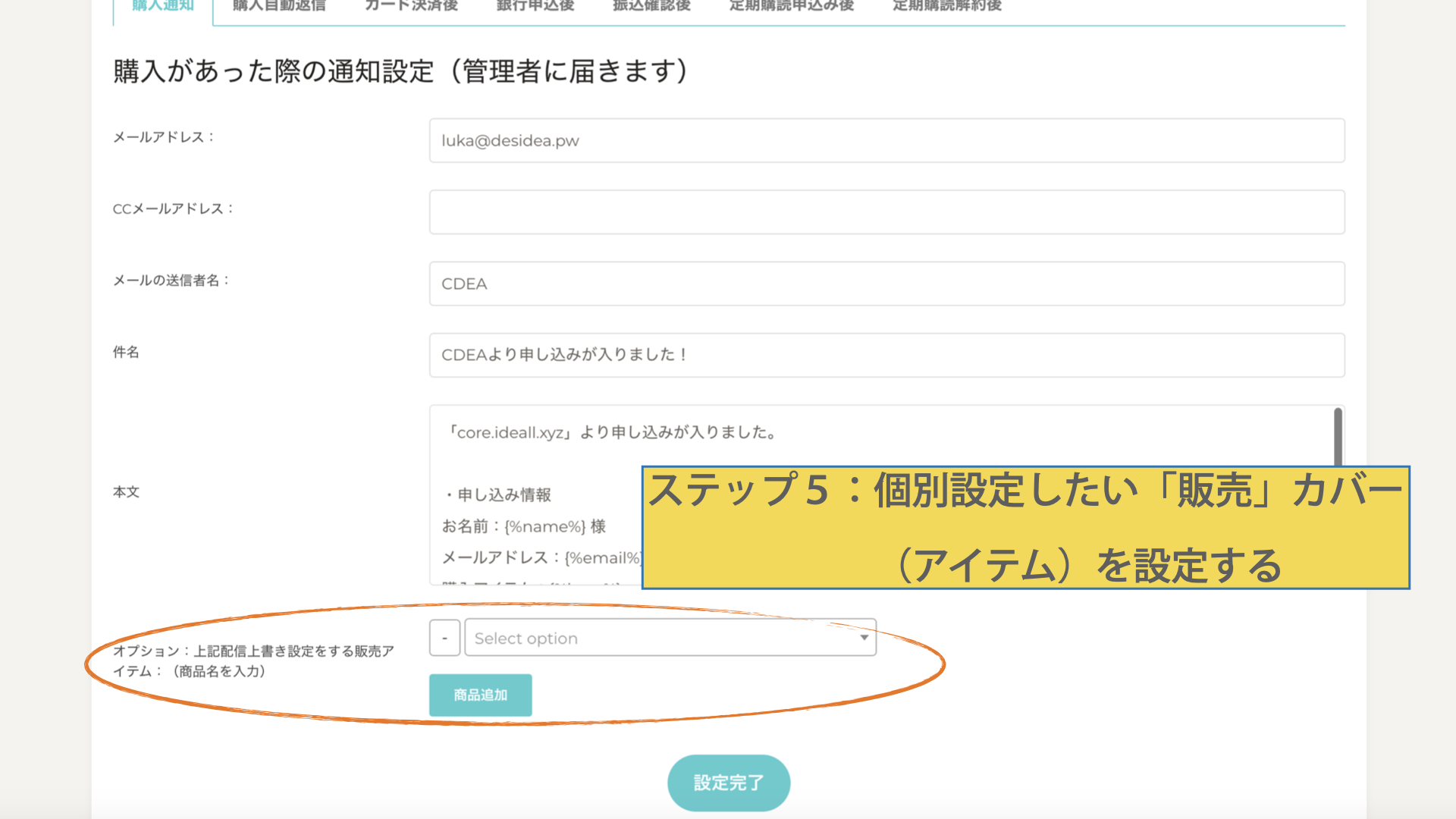
Task: Click the 件名 subject input field
Action: [x=886, y=355]
